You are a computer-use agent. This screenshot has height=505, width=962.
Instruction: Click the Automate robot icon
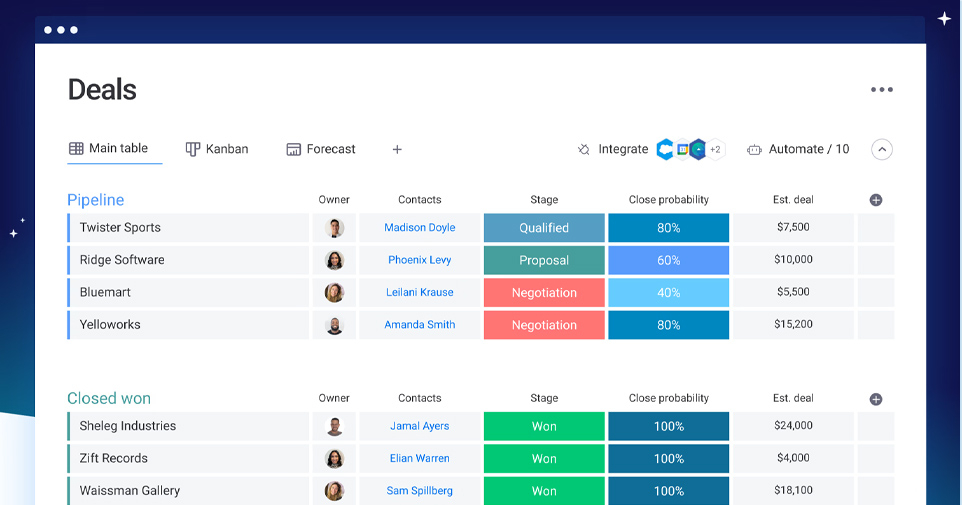(754, 150)
